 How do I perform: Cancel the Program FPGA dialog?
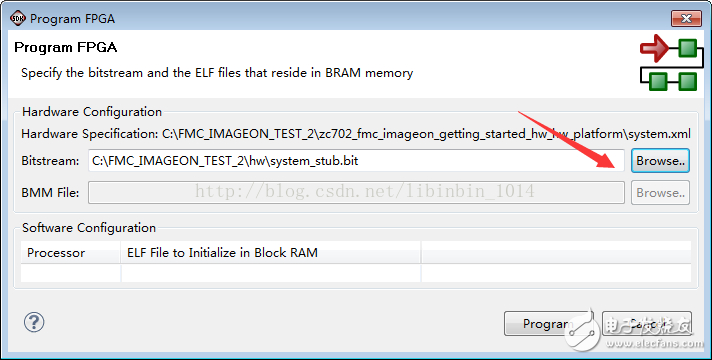(647, 324)
